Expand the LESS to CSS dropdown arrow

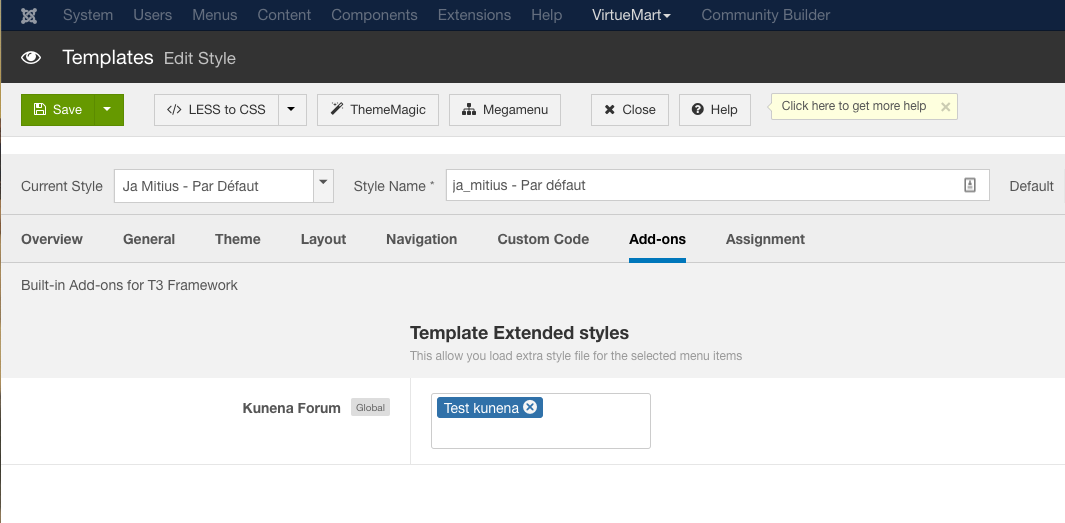(291, 110)
